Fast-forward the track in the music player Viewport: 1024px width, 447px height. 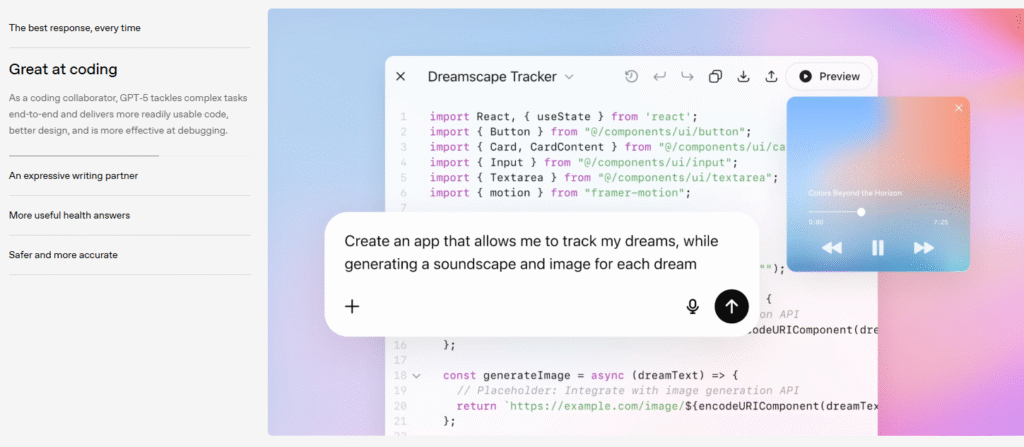tap(924, 248)
